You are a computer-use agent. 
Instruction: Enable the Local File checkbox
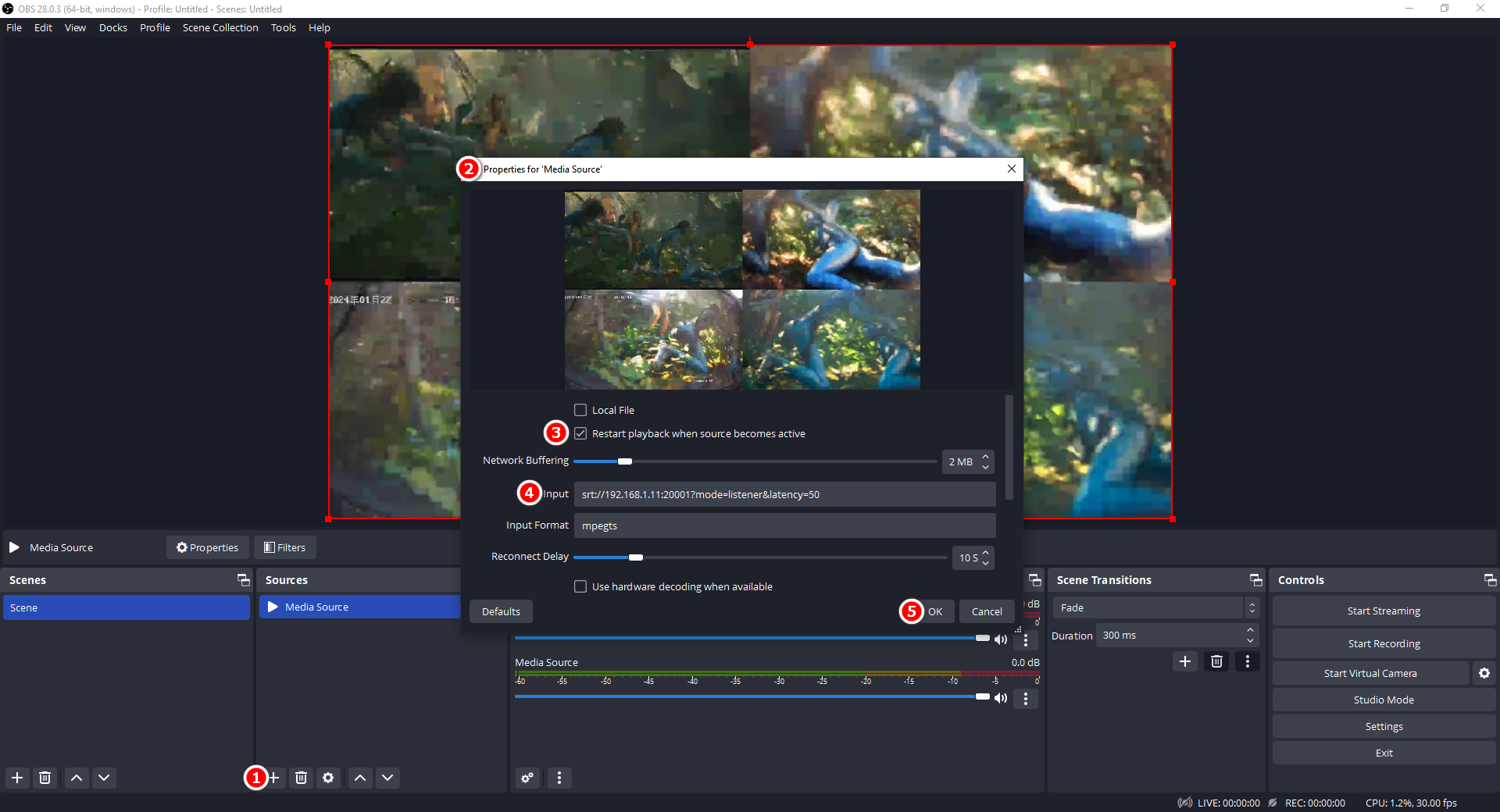[580, 410]
